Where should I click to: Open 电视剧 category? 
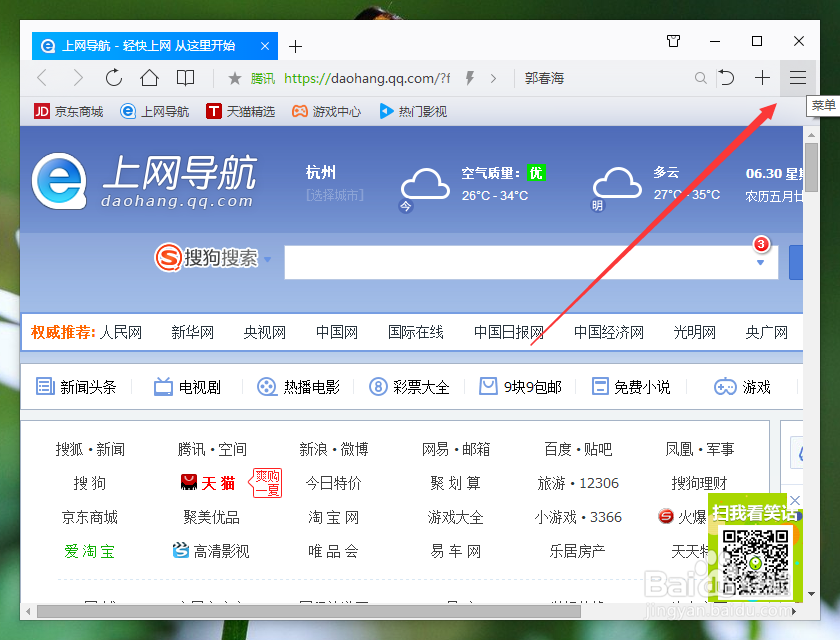click(187, 387)
